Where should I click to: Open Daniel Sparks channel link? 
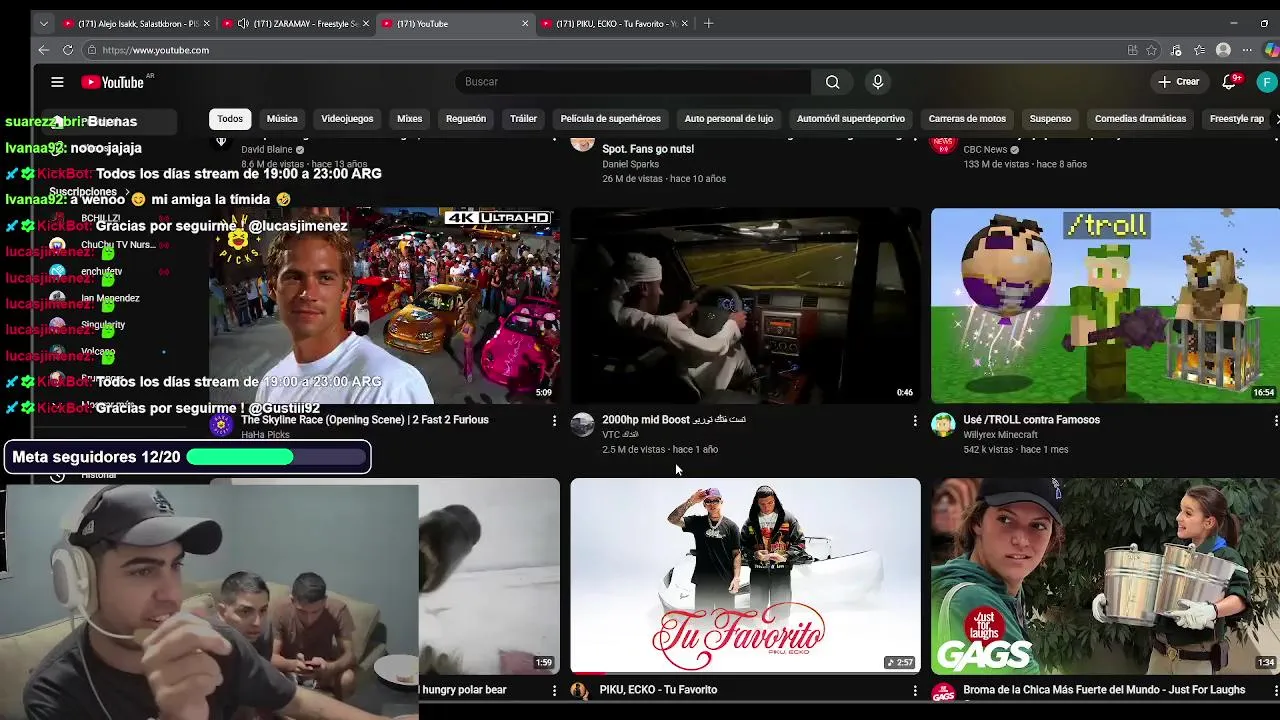click(630, 164)
